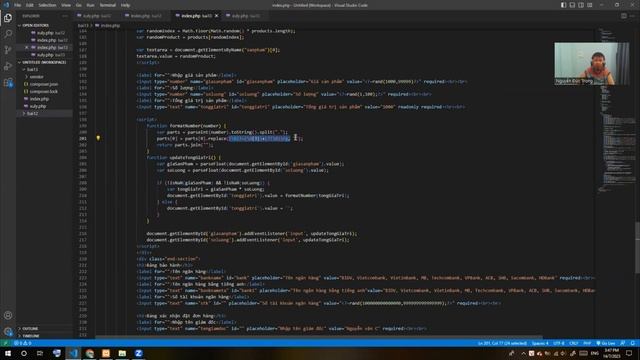The height and width of the screenshot is (360, 640).
Task: Open the Search view in activity bar
Action: [x=8, y=34]
